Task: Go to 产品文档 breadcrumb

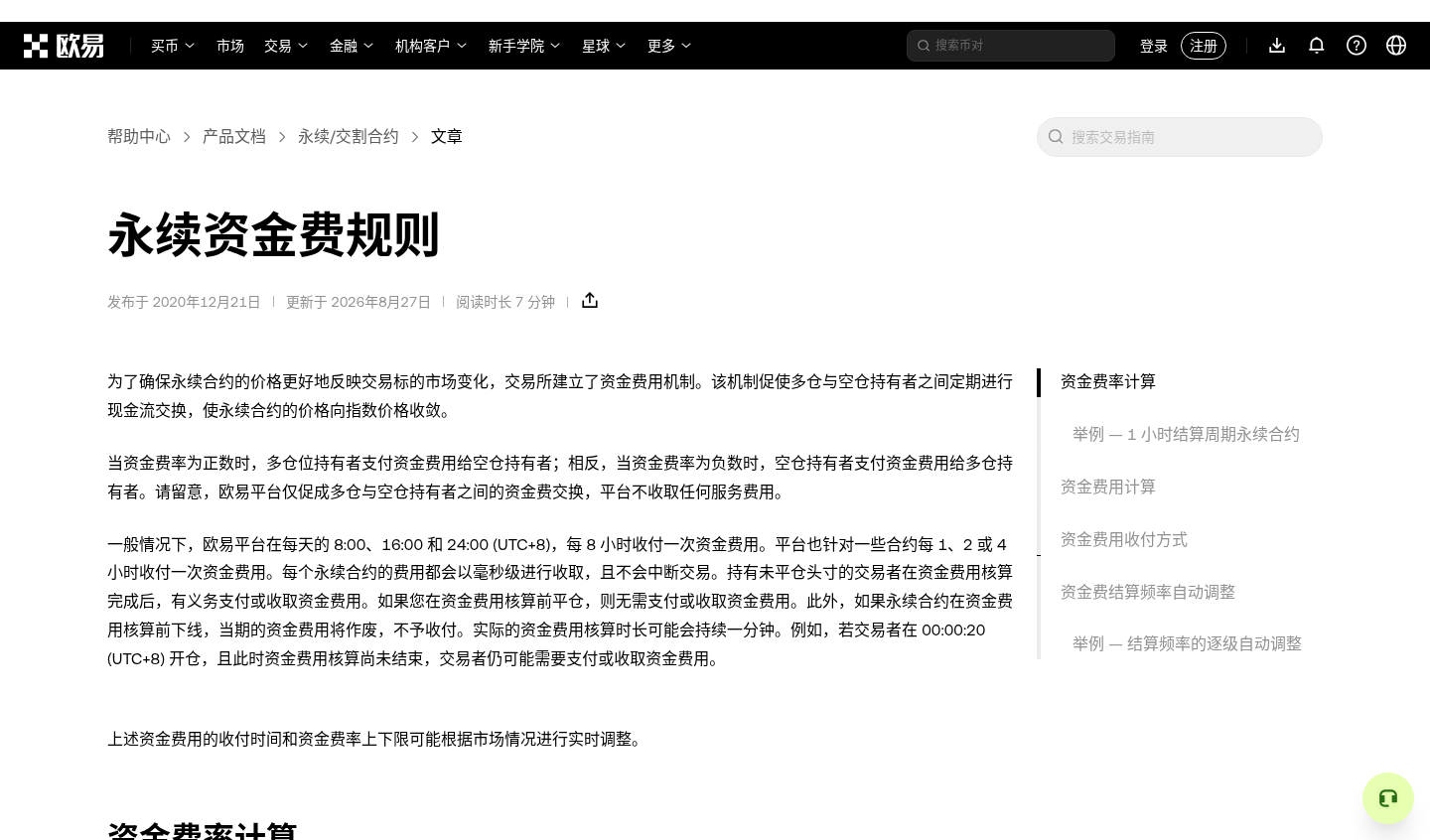Action: 234,136
